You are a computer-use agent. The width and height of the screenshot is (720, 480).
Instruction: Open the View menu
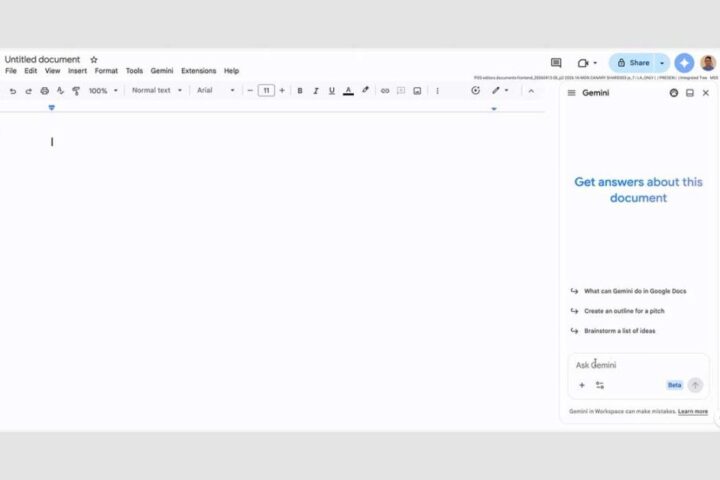(x=52, y=71)
